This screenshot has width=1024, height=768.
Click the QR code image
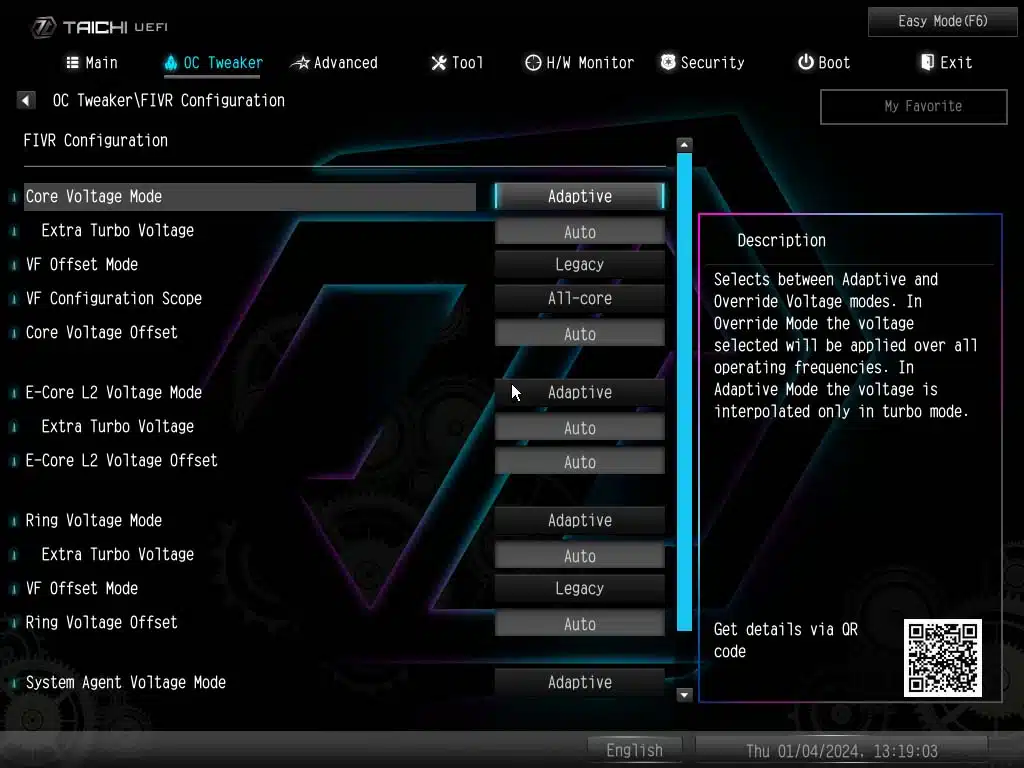point(942,657)
